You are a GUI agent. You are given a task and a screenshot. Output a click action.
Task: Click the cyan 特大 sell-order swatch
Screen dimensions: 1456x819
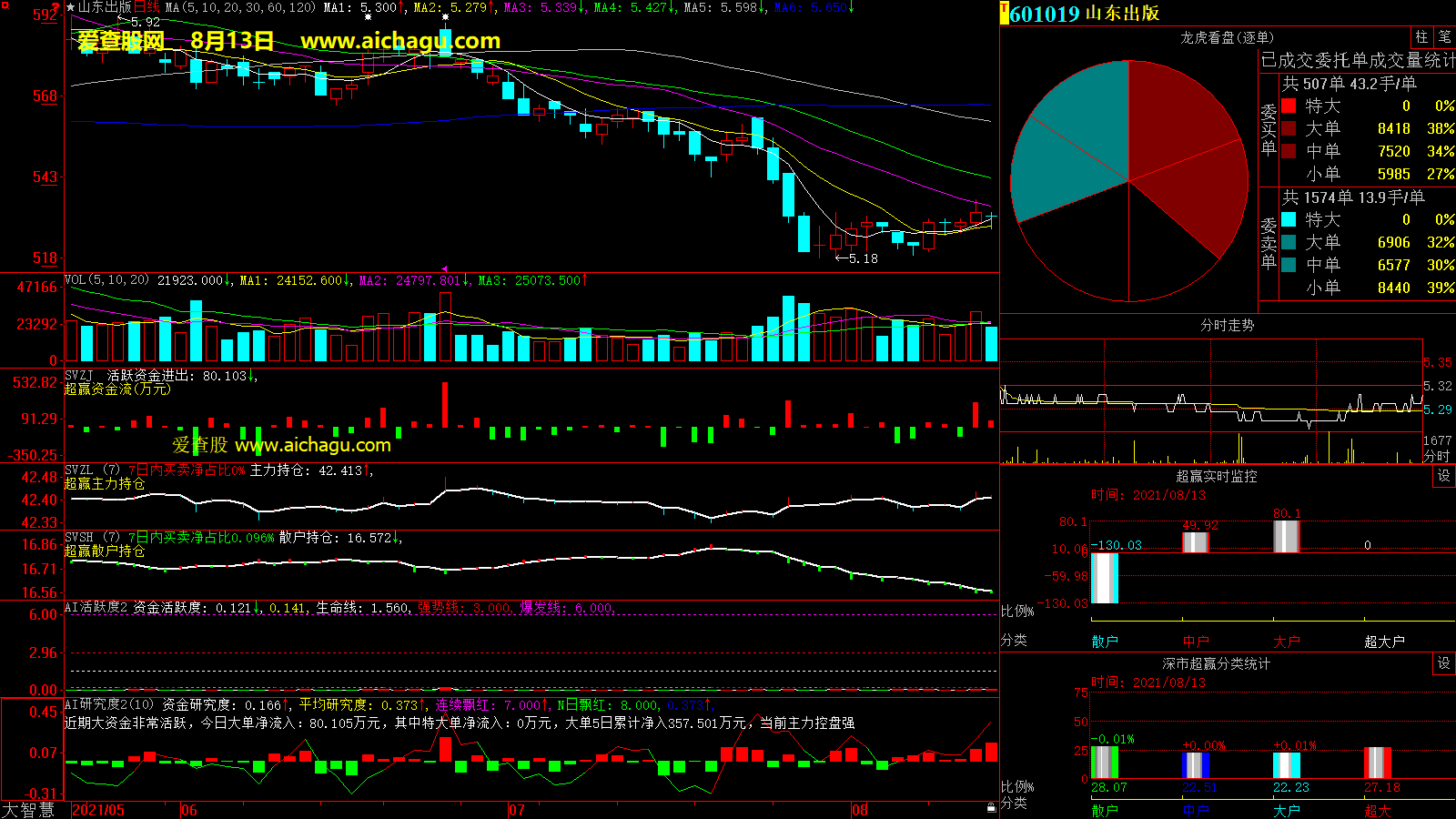tap(1289, 219)
